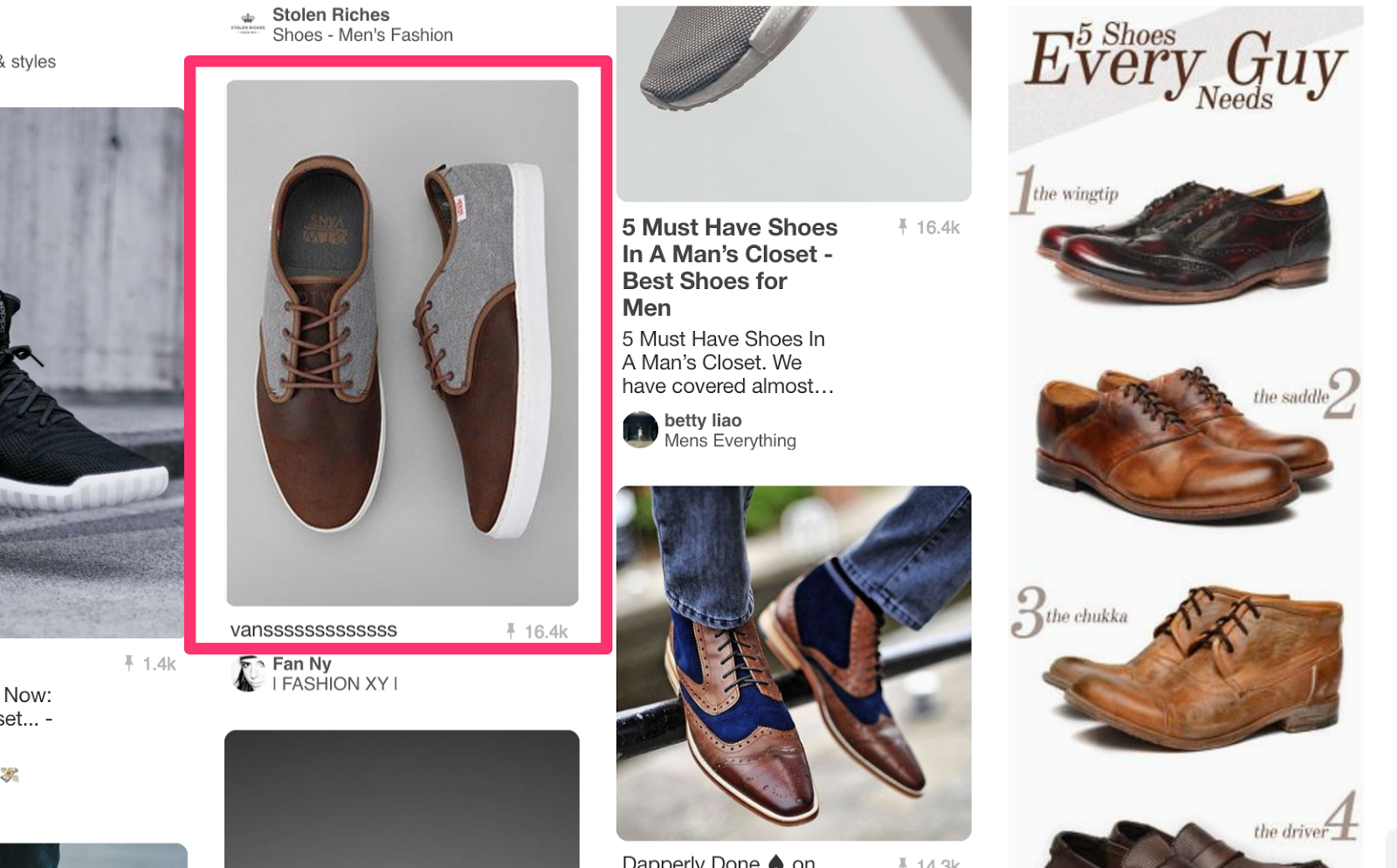Open the Stolen Riches profile link
Viewport: 1397px width, 868px height.
330,14
